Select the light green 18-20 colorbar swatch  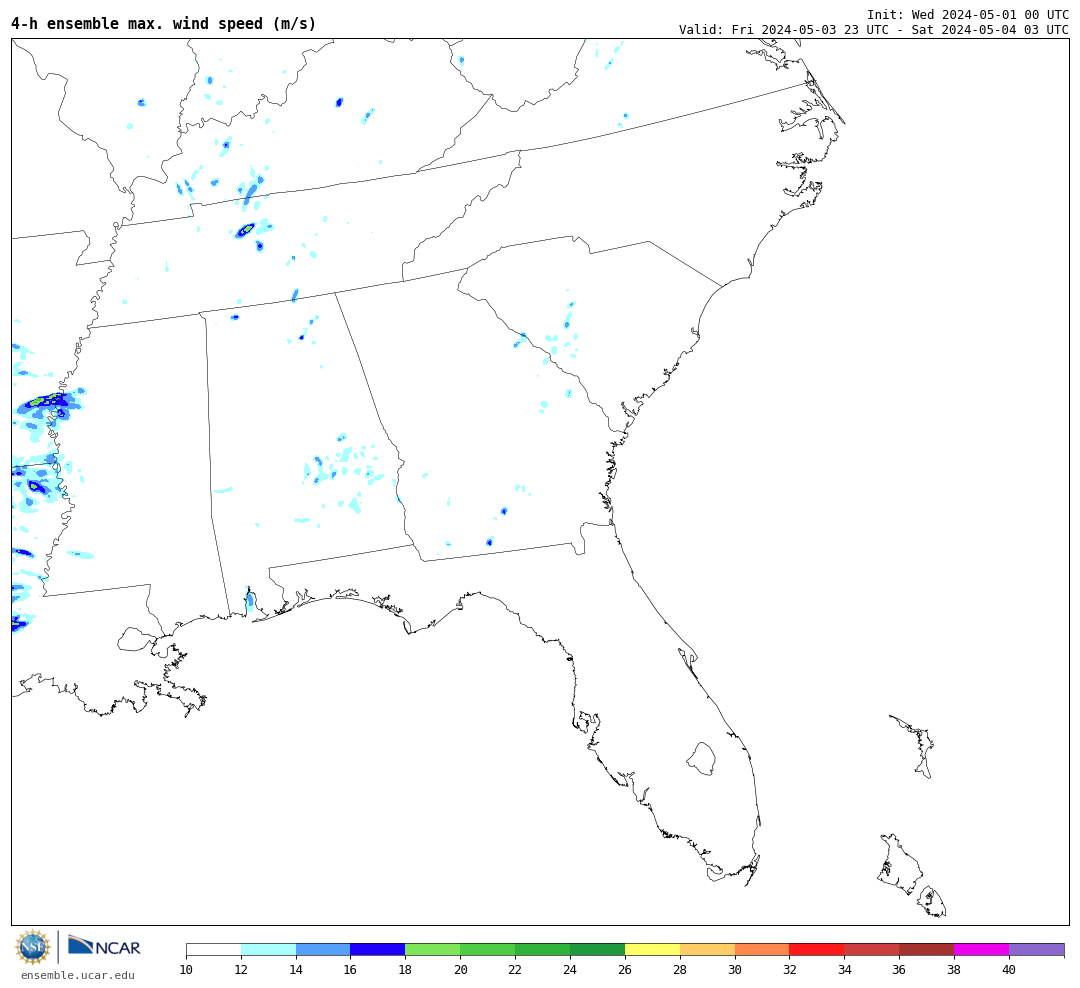click(433, 949)
